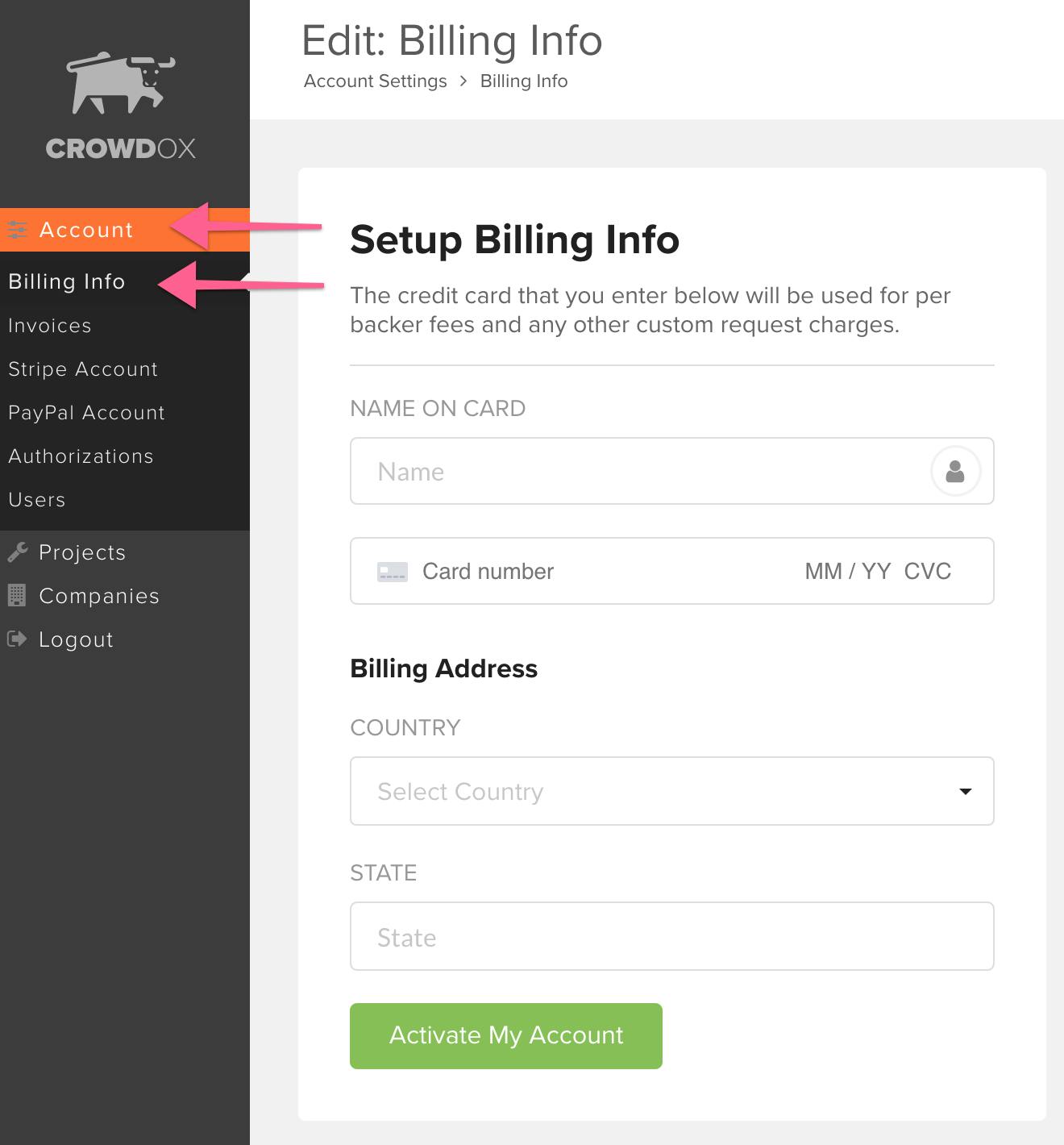Go to Stripe Account settings
Screen dimensions: 1064x1145
(x=83, y=369)
